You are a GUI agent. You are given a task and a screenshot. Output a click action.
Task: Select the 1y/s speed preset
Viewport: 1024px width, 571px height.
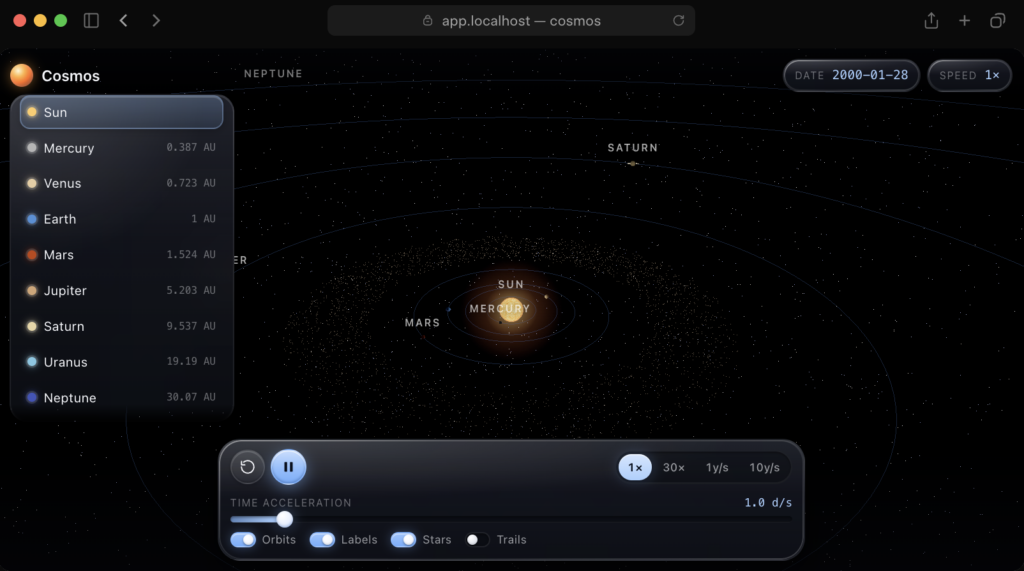pos(717,467)
